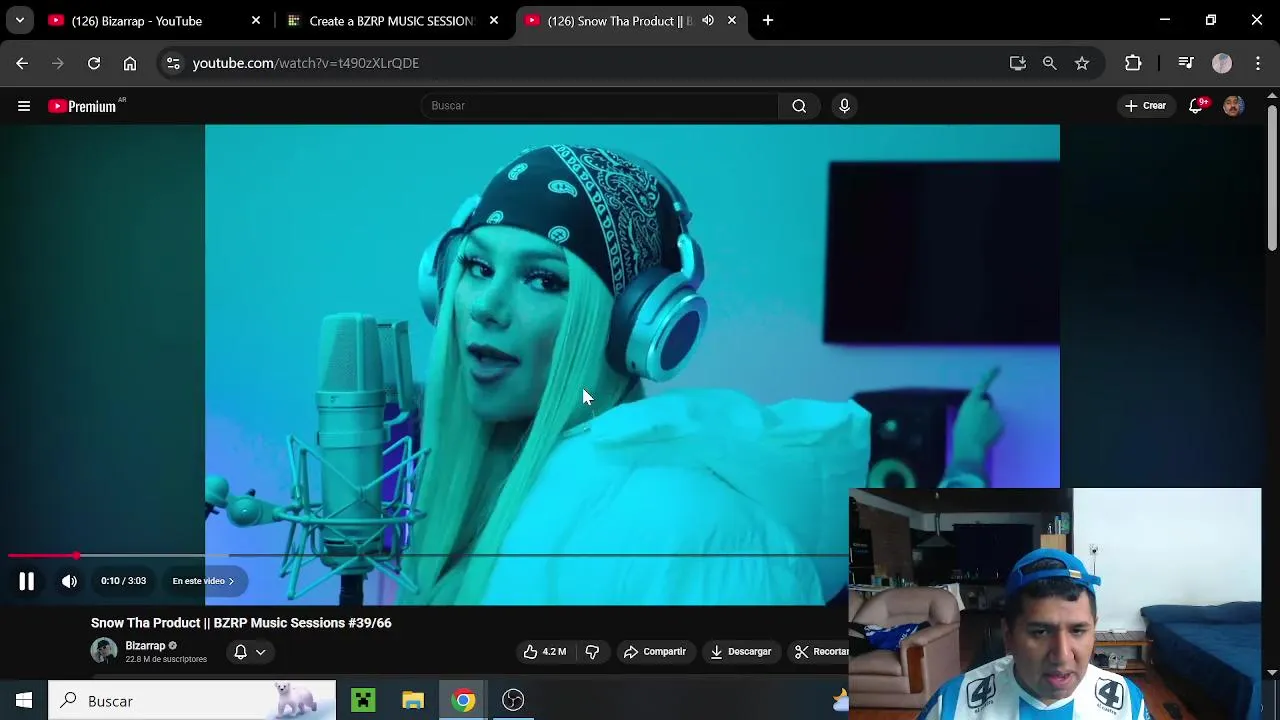Image resolution: width=1280 pixels, height=720 pixels.
Task: Click the Windows taskbar Buscar search box
Action: coord(192,701)
